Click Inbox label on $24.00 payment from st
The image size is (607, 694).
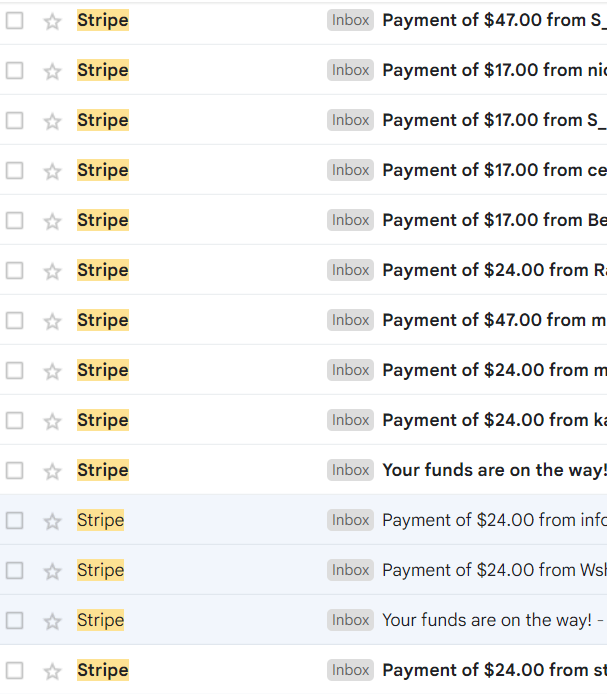tap(350, 670)
